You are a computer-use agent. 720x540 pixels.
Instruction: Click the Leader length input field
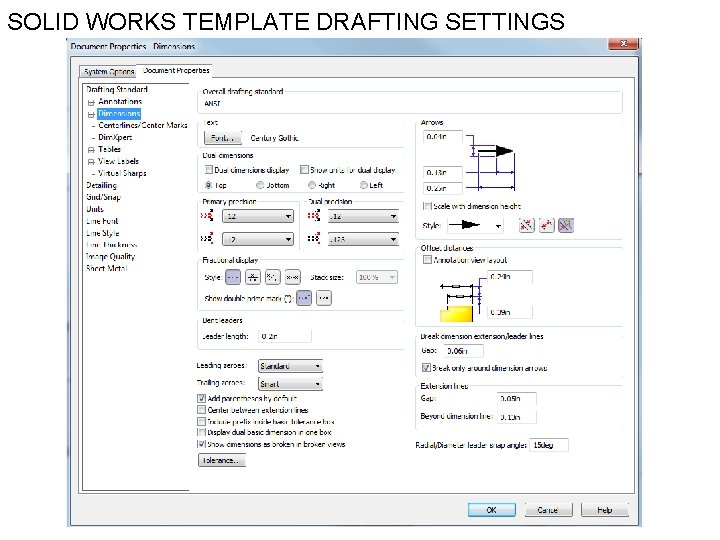coord(285,336)
